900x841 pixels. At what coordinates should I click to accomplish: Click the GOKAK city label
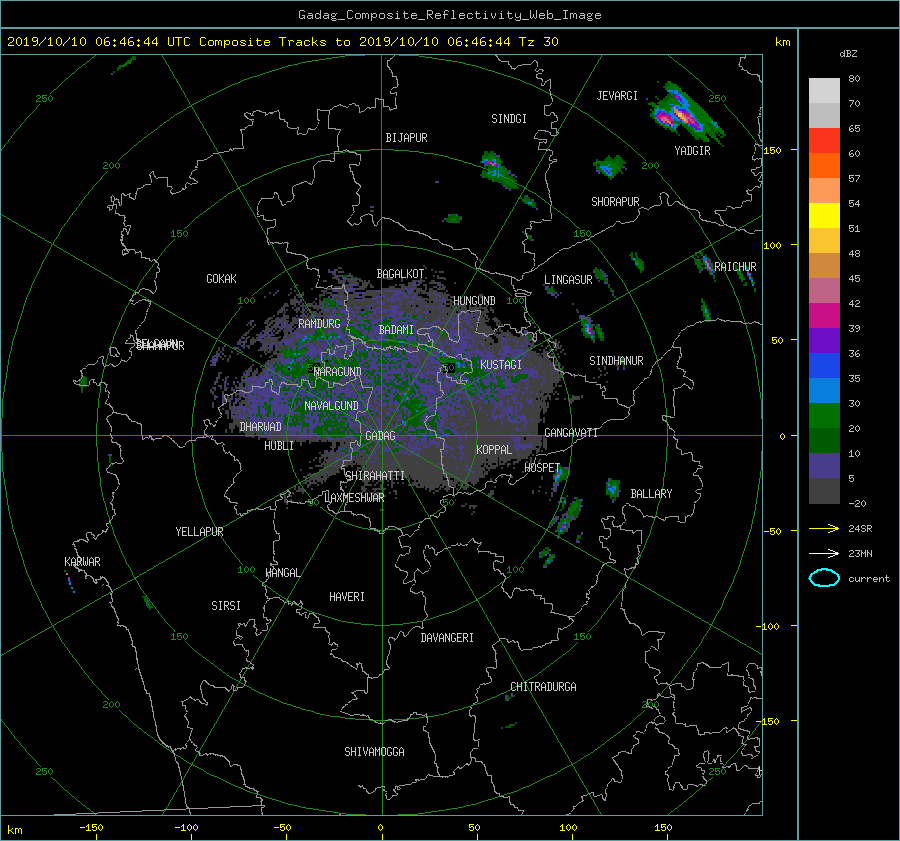click(x=221, y=279)
